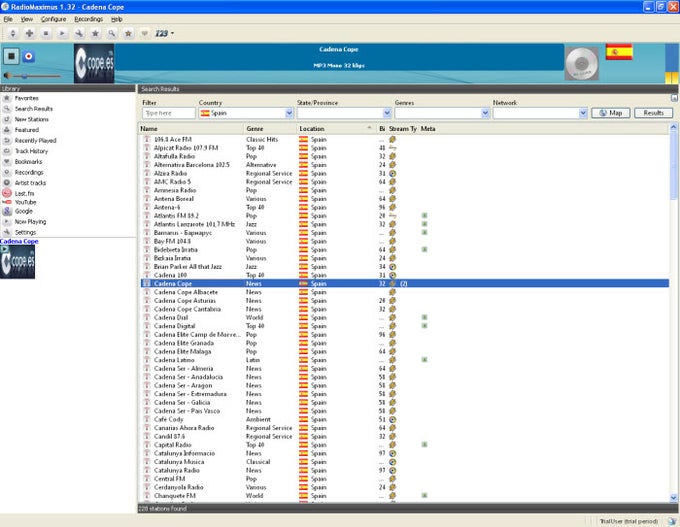Open YouTube in the library sidebar
Viewport: 680px width, 527px height.
click(x=25, y=202)
